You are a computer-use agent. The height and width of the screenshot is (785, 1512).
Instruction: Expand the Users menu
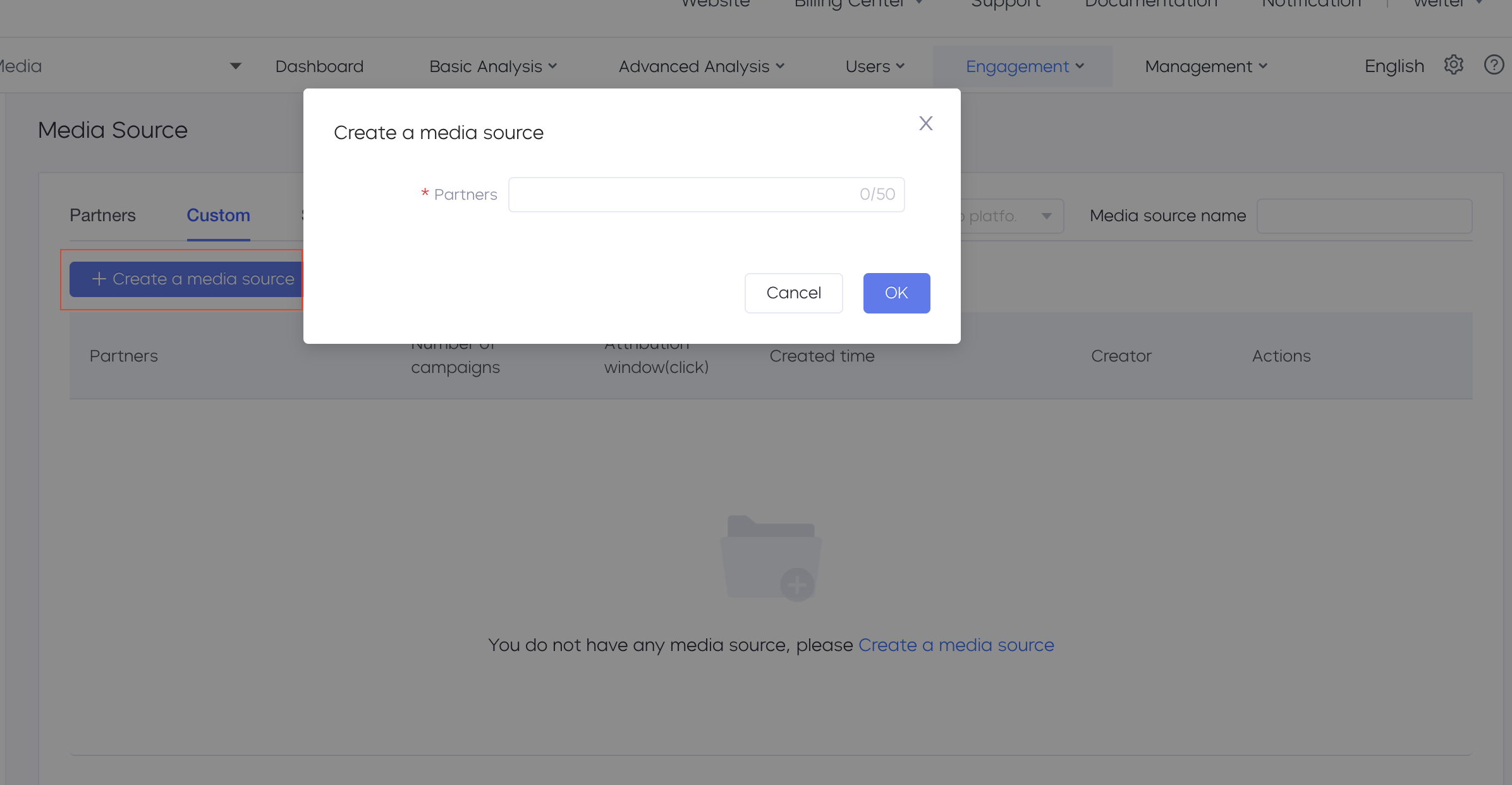875,66
